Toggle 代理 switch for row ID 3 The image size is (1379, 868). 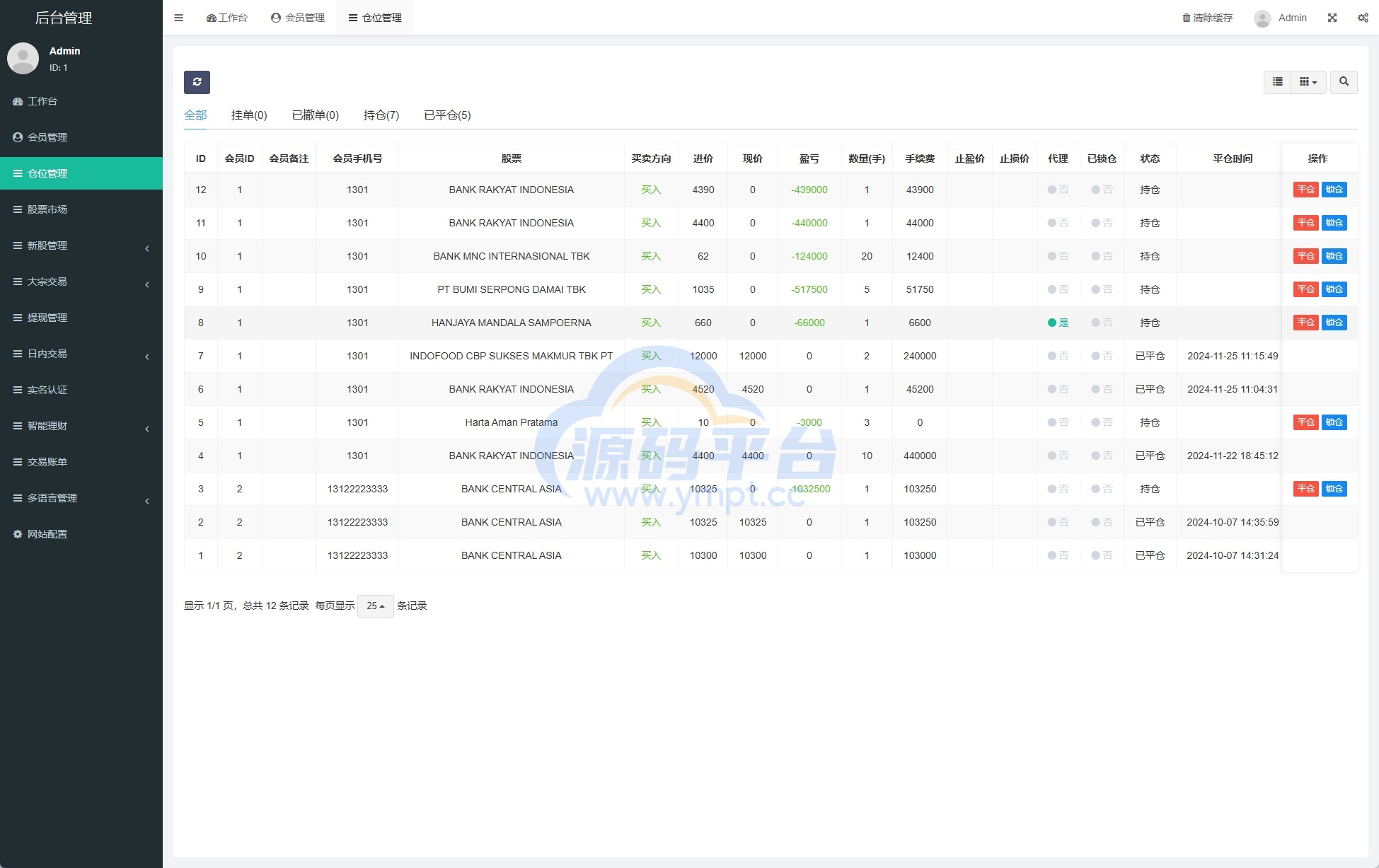[1057, 489]
